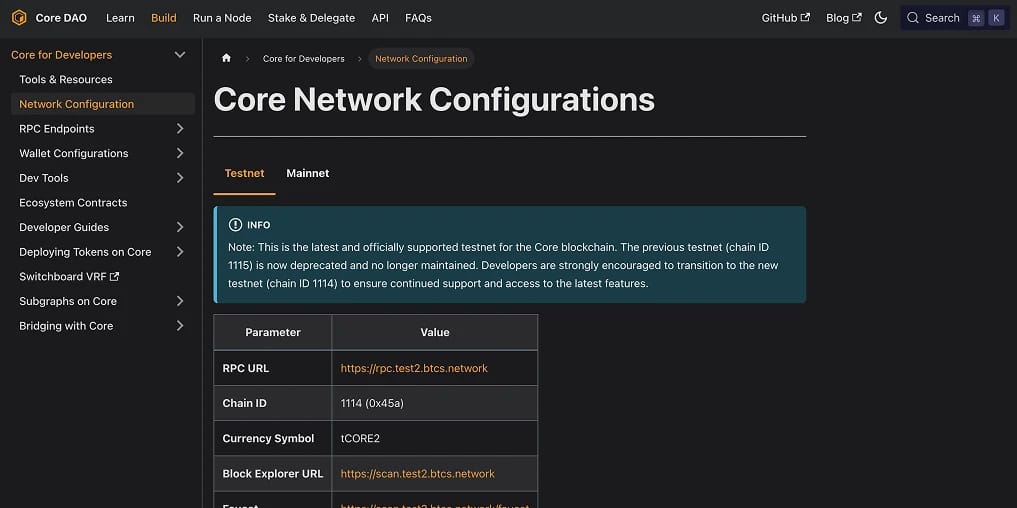
Task: Click tCORE2 currency symbol value
Action: tap(360, 439)
